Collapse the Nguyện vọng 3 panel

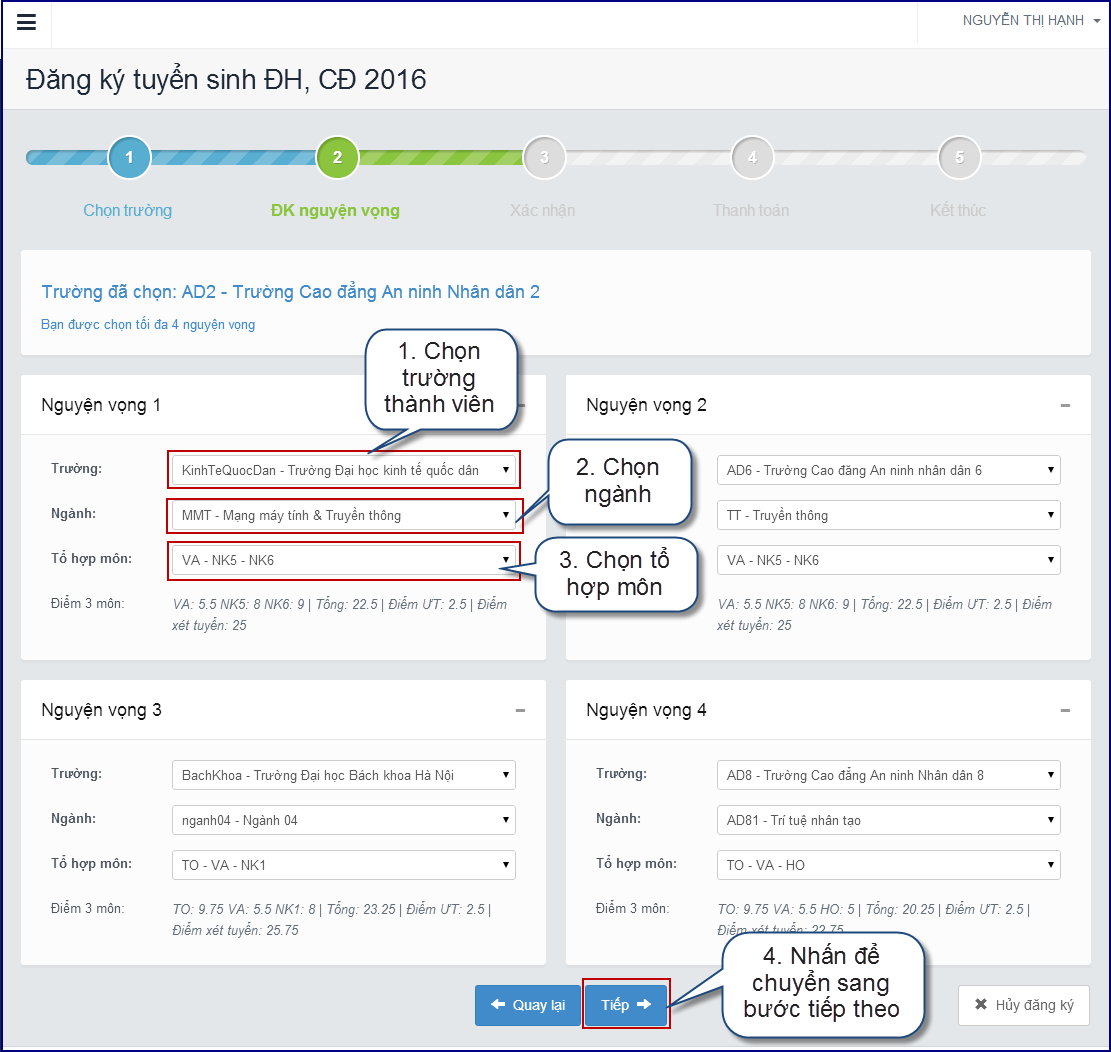(520, 711)
